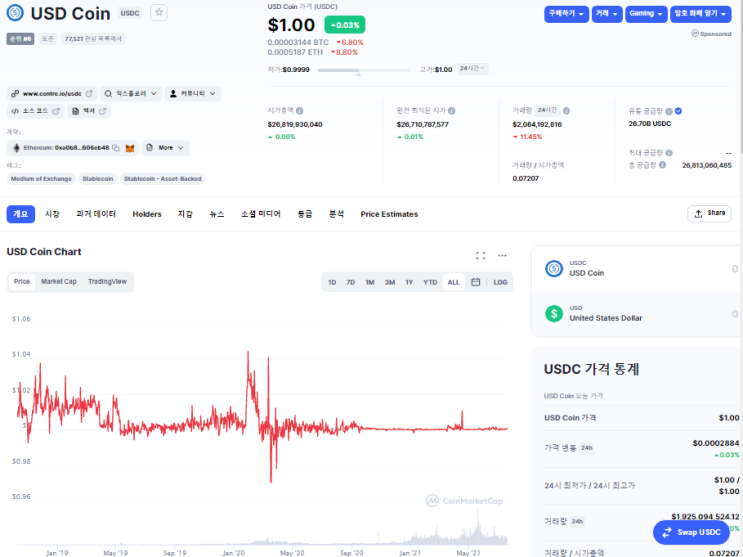743x557 pixels.
Task: Click the Stablecoin - Asset-Backed tag
Action: [x=163, y=179]
